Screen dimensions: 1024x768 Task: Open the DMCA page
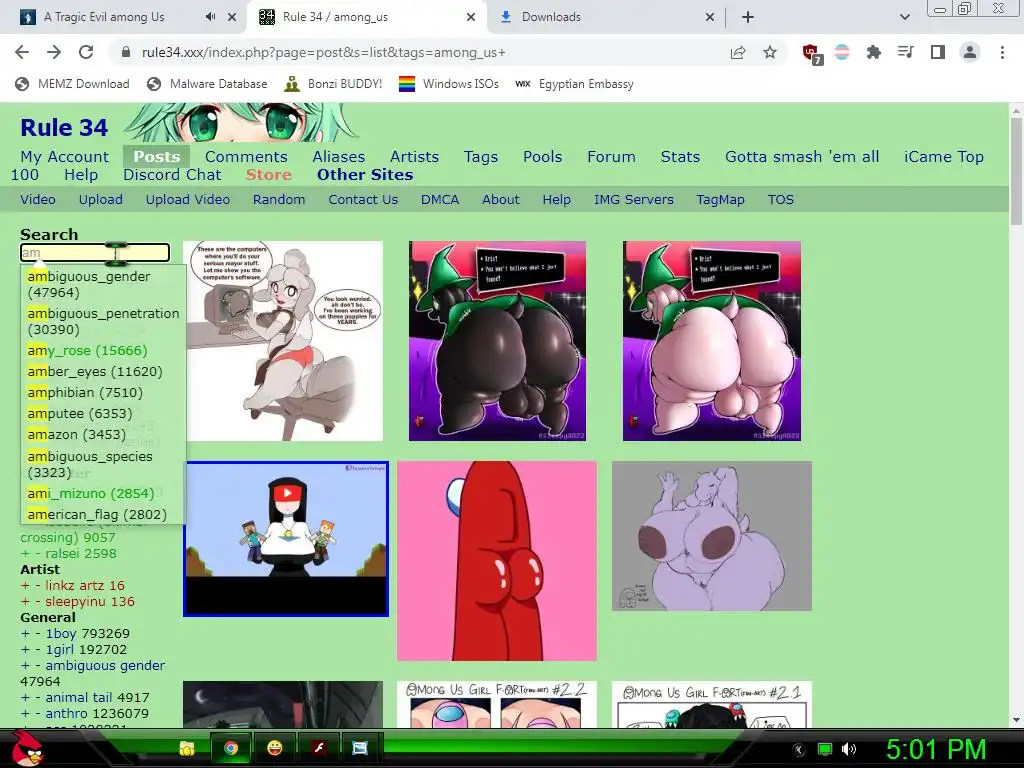coord(440,200)
